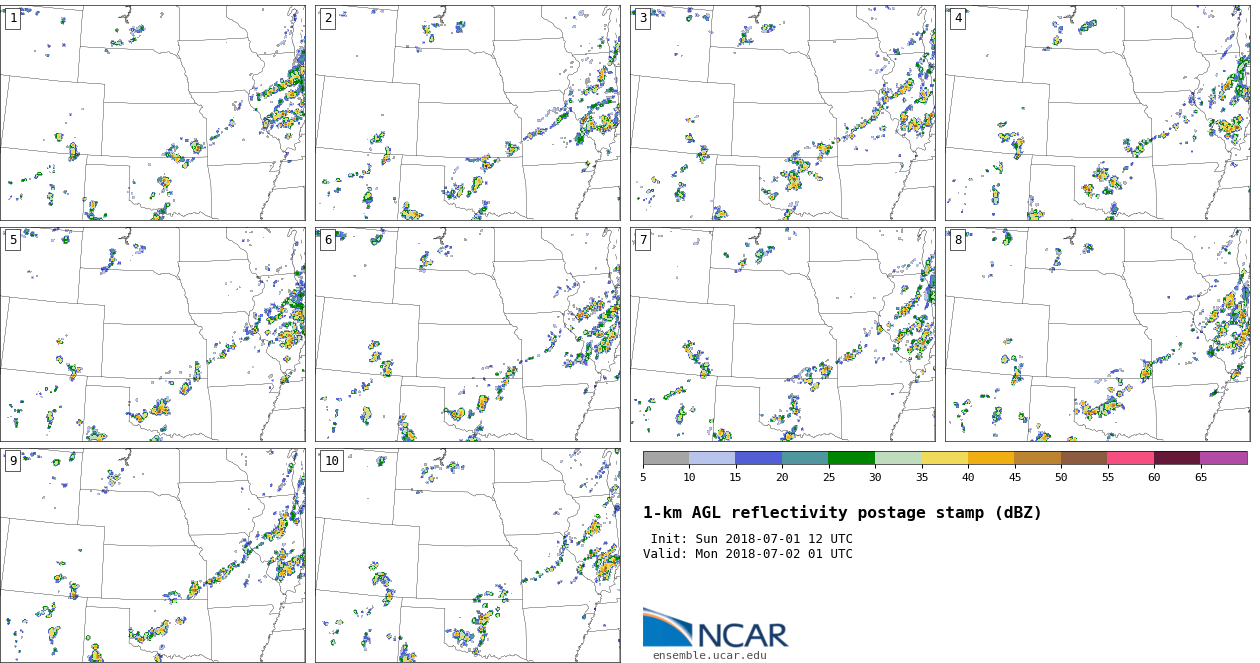The image size is (1260, 663).
Task: Click the NCAR logo
Action: coord(715,629)
